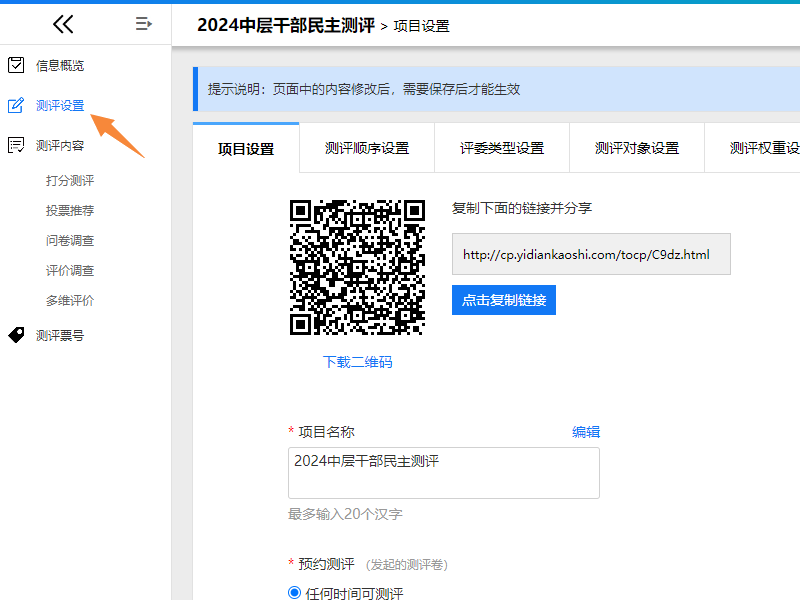This screenshot has height=600, width=800.
Task: Toggle the menu fold icon
Action: [143, 23]
